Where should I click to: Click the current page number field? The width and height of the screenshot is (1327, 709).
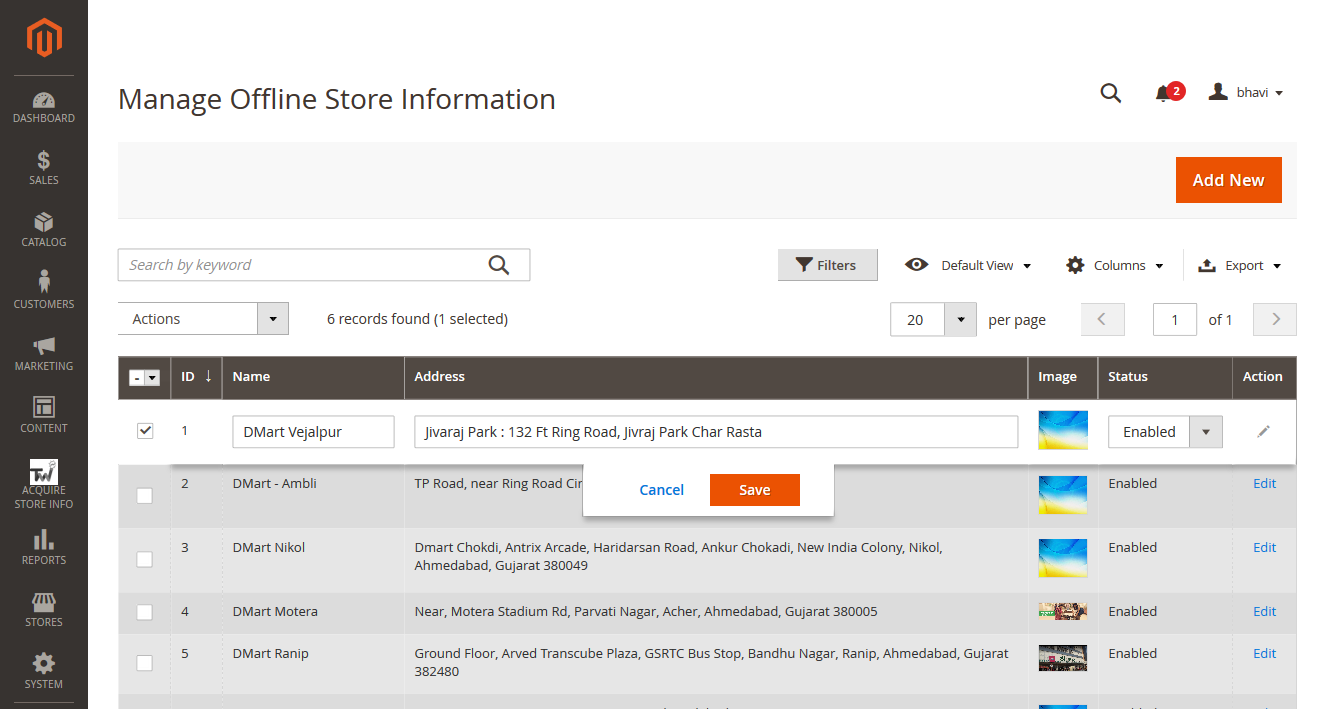(1175, 320)
